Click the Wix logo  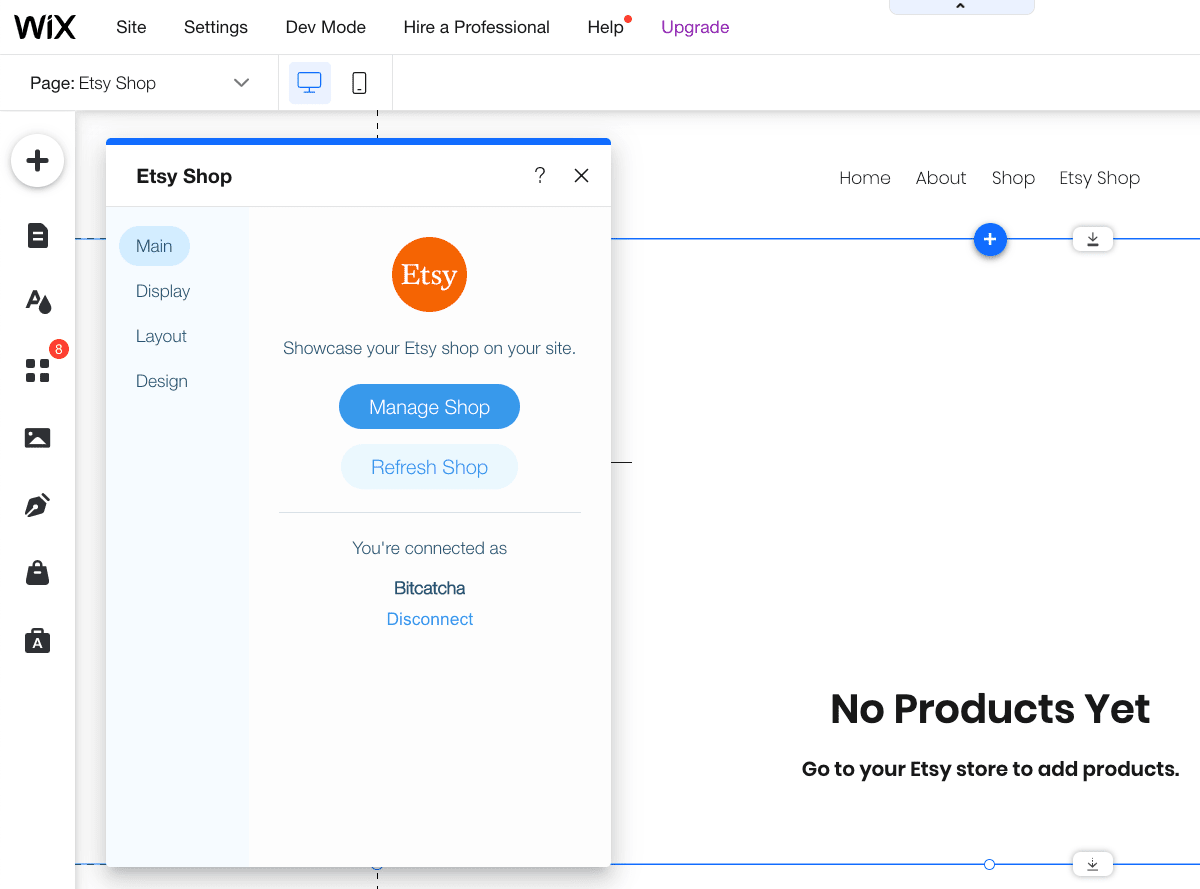click(x=45, y=27)
